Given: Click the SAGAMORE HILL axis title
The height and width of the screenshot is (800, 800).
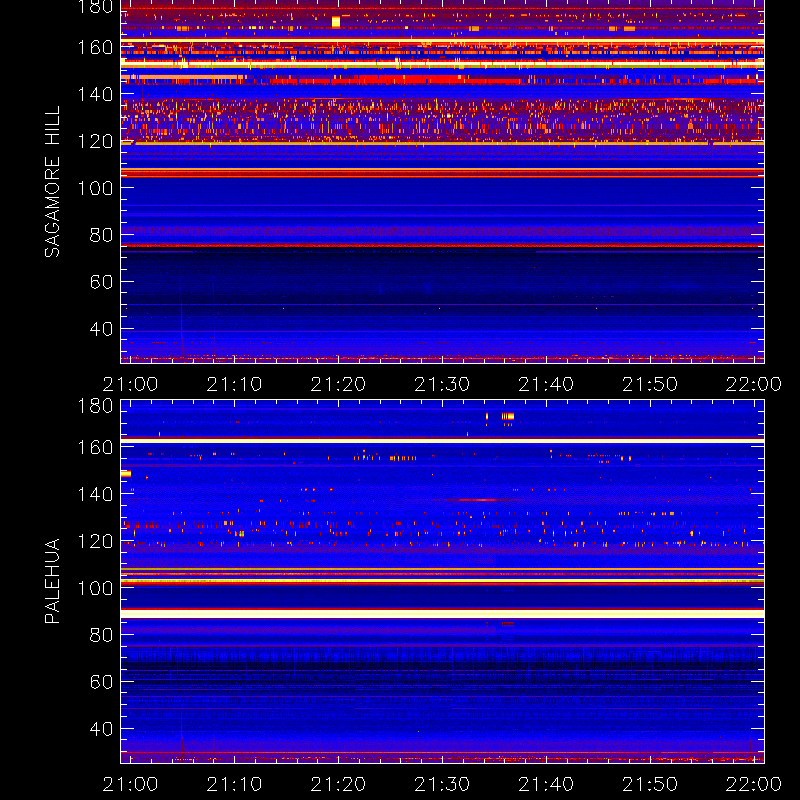Looking at the screenshot, I should point(53,181).
